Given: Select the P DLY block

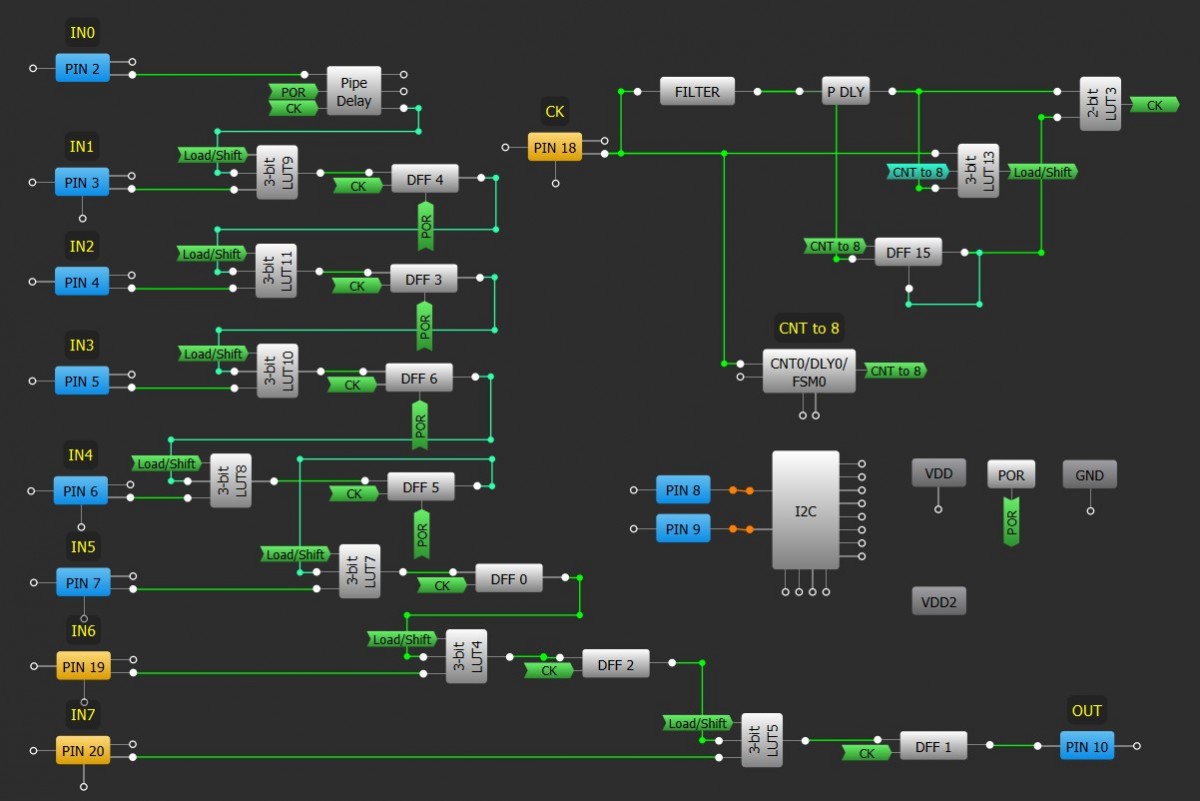Looking at the screenshot, I should [845, 92].
